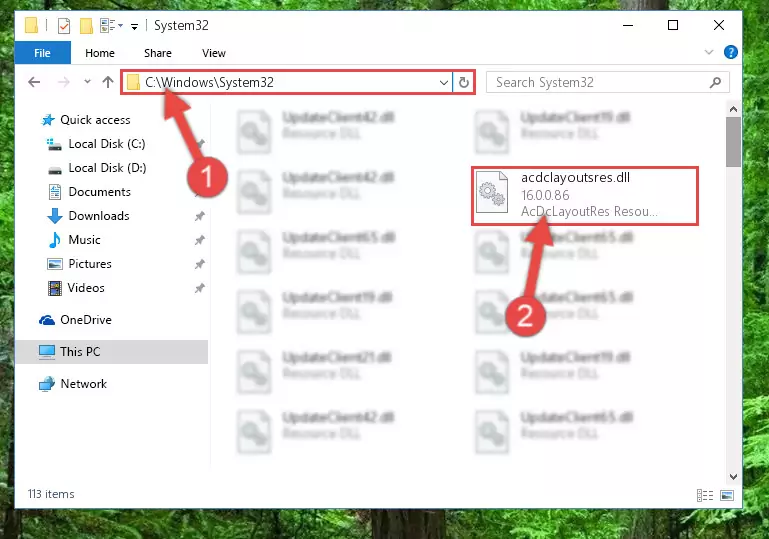Open Local Disk (D:)

(107, 168)
